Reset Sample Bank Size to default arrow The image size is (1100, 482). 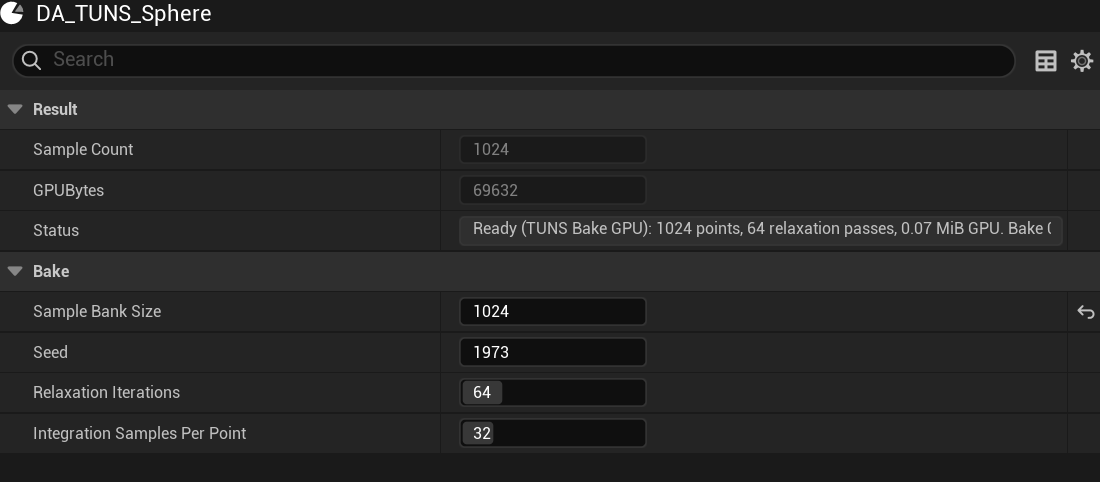(x=1085, y=312)
